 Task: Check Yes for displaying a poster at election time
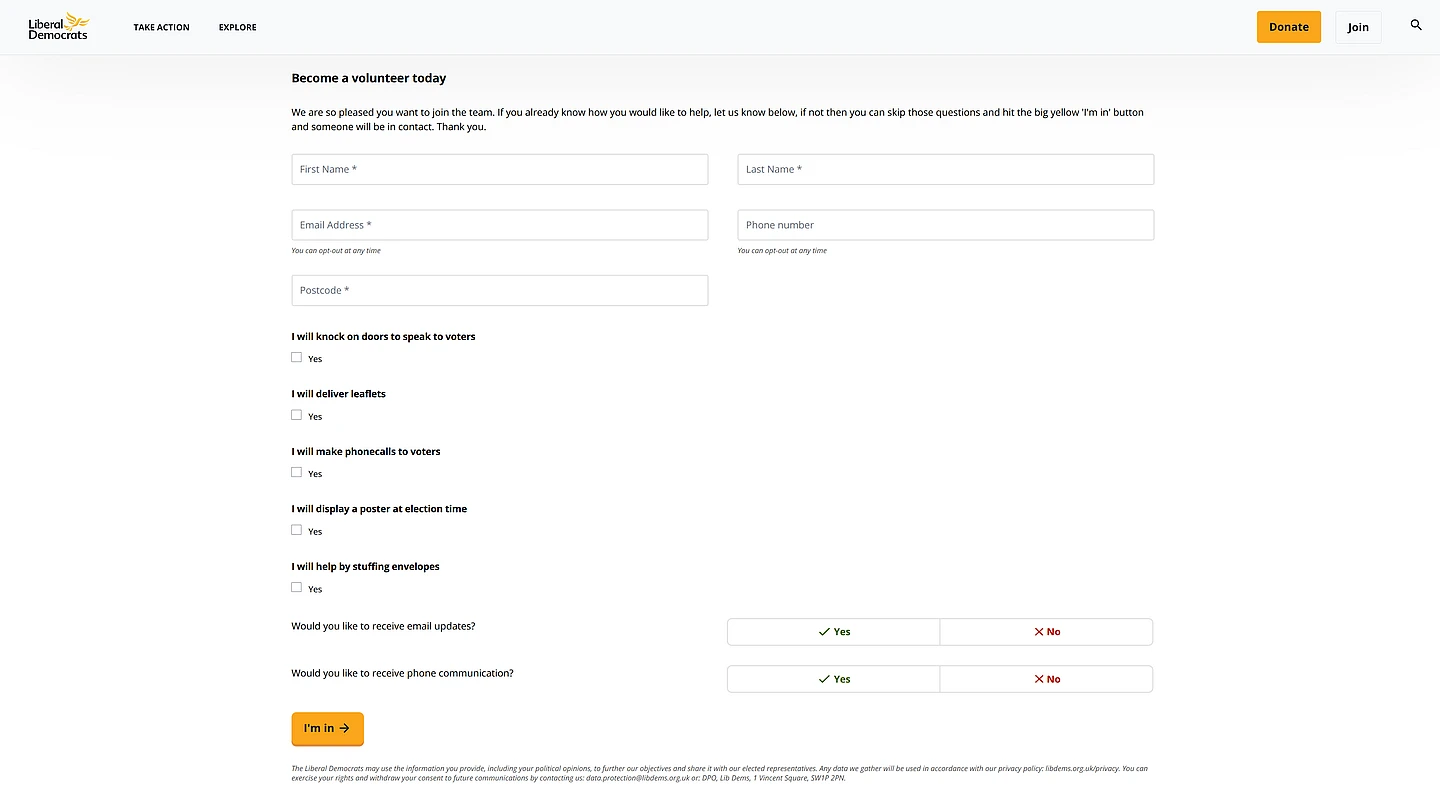(x=296, y=529)
